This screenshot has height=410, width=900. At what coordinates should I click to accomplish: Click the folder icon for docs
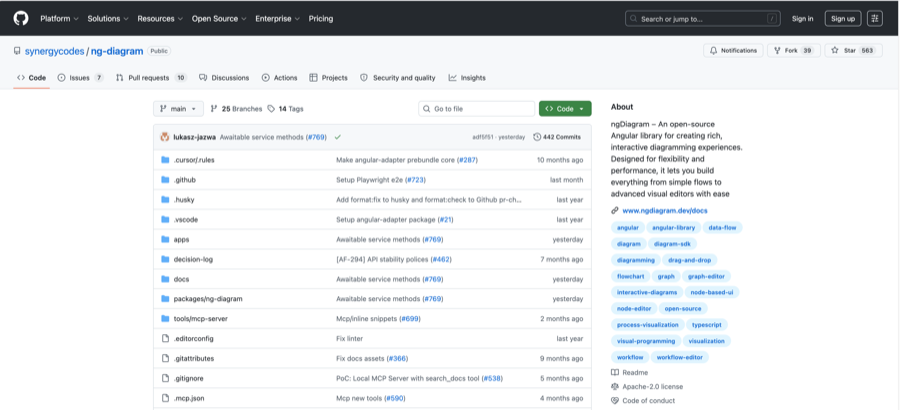[165, 279]
